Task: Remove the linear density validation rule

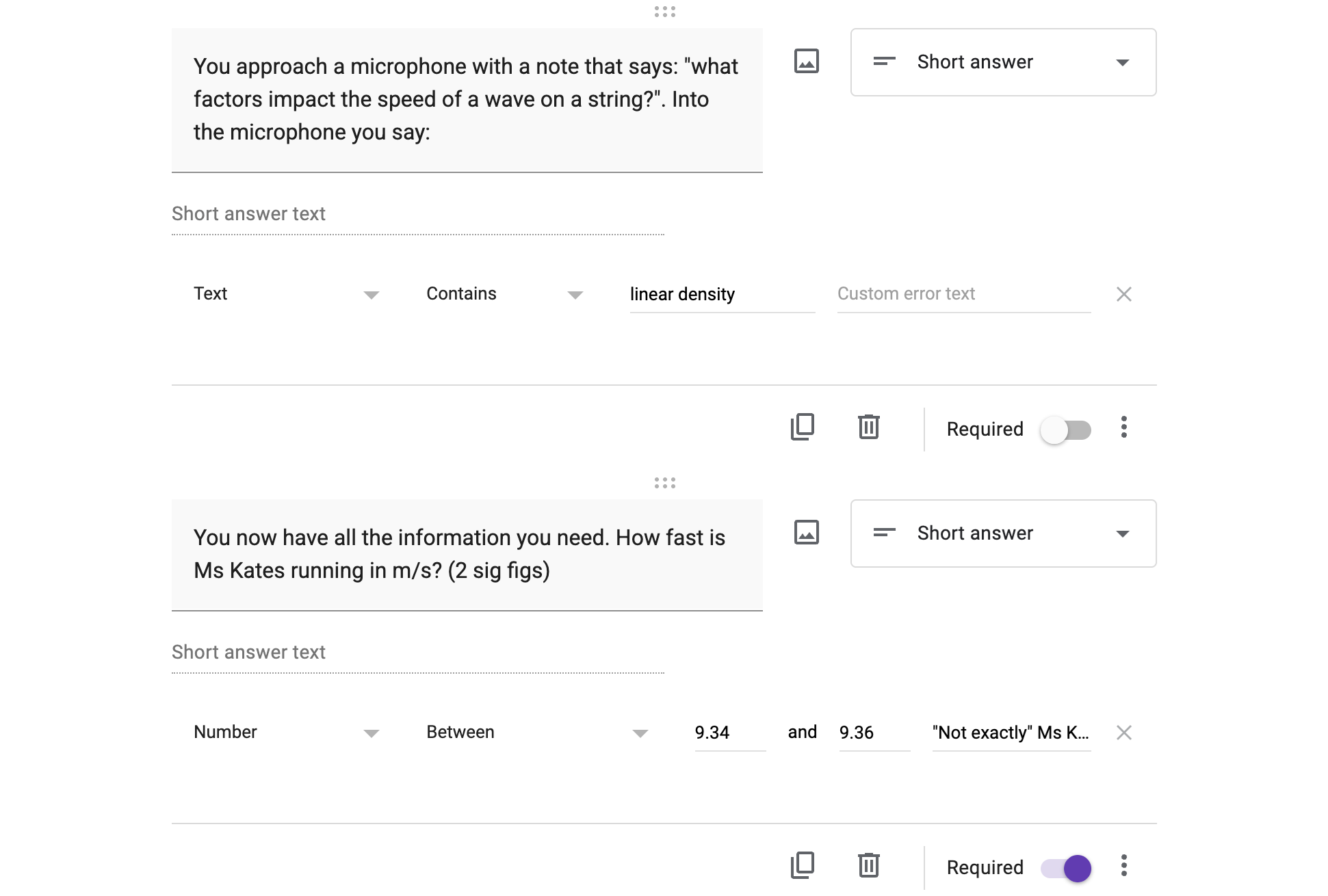Action: 1124,294
